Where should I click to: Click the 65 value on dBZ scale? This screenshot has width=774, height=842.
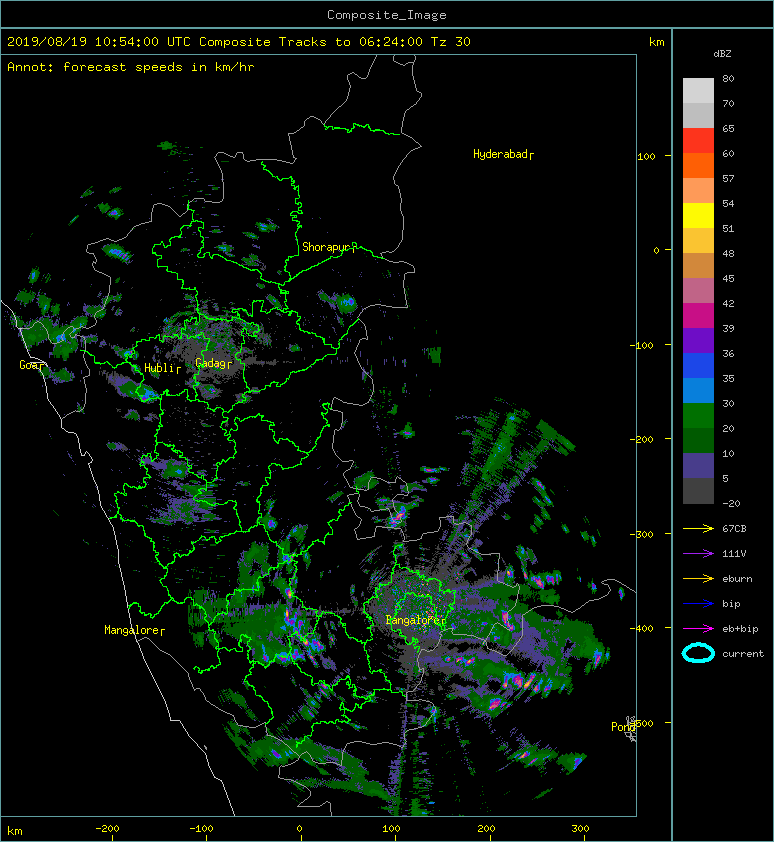tap(728, 128)
